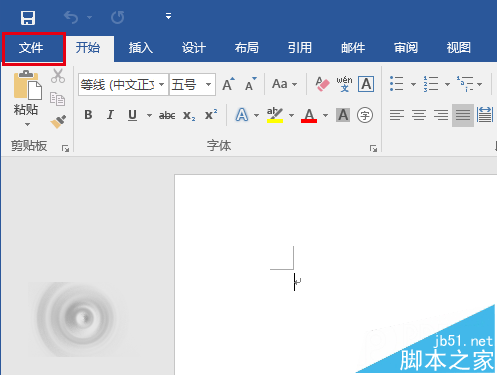The height and width of the screenshot is (375, 497).
Task: Increase font size with grow icon
Action: pos(228,84)
